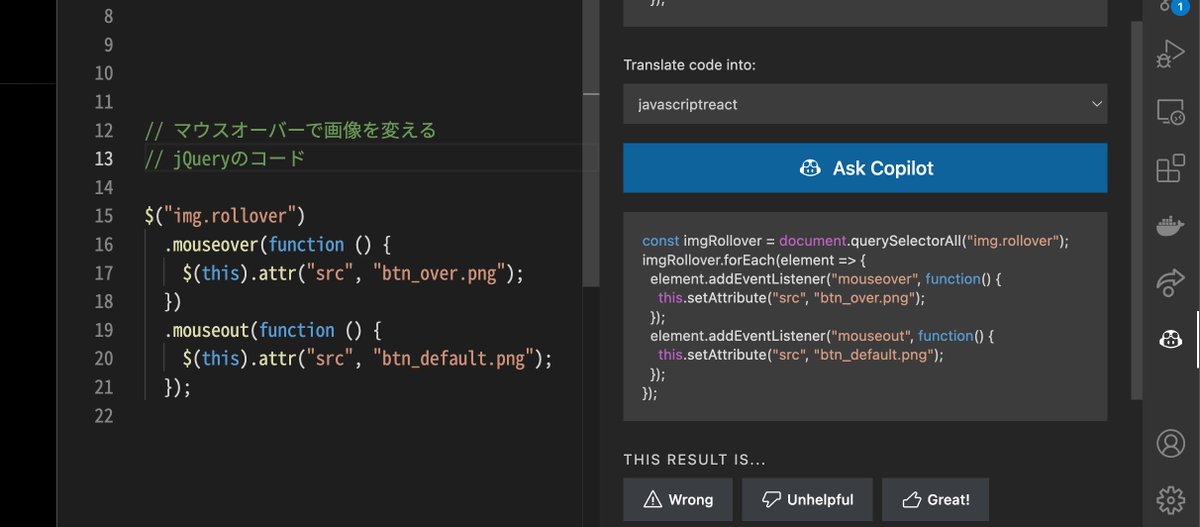Viewport: 1200px width, 527px height.
Task: Click the Copilot panel vertical scrollbar
Action: [1135, 210]
